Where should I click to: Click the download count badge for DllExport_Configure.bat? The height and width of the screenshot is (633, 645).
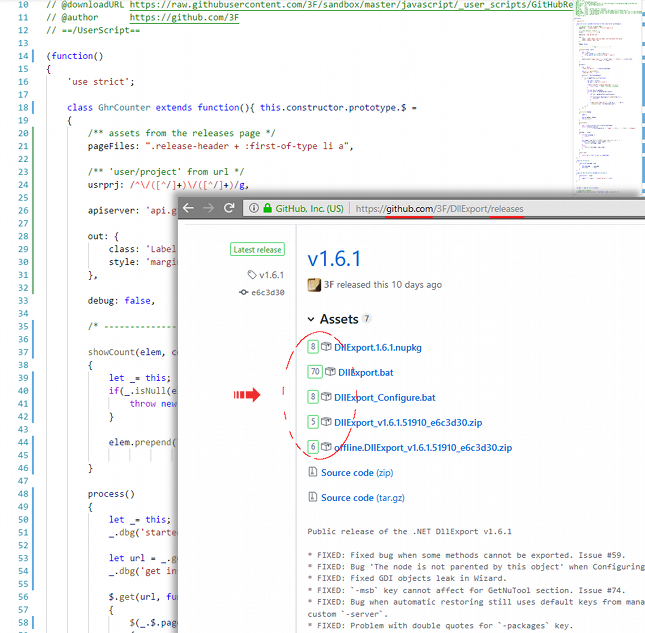pyautogui.click(x=313, y=397)
